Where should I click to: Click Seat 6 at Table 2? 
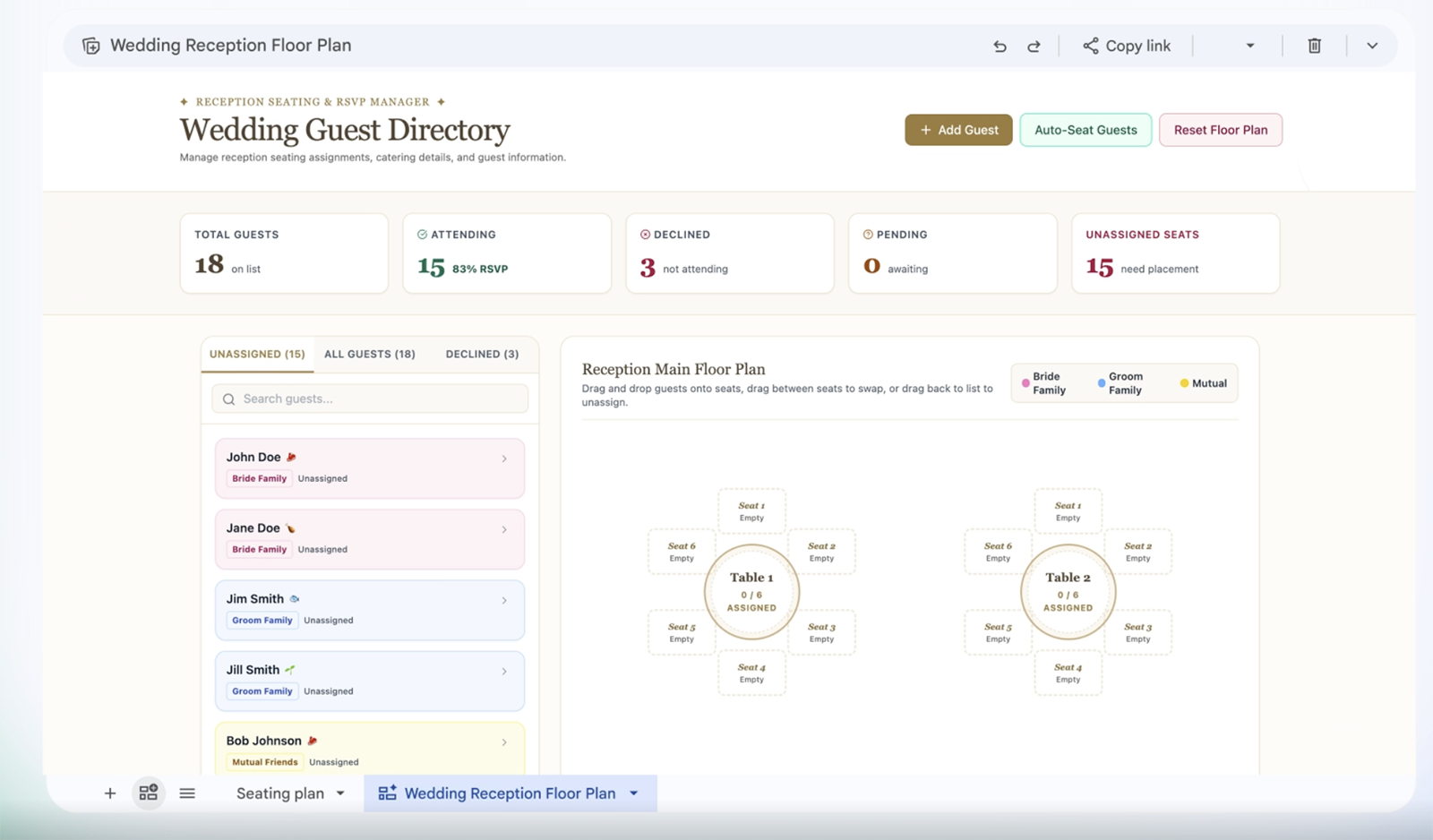998,552
